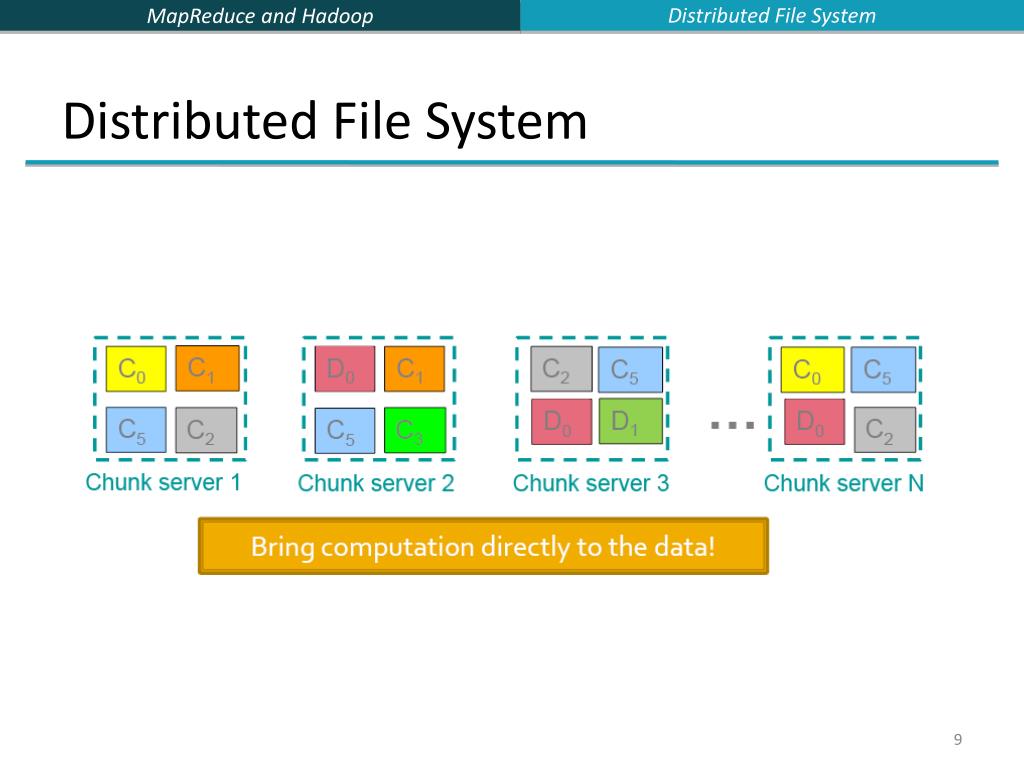The width and height of the screenshot is (1024, 768).
Task: Click bright green C3 block in Chunk server 2
Action: 415,430
